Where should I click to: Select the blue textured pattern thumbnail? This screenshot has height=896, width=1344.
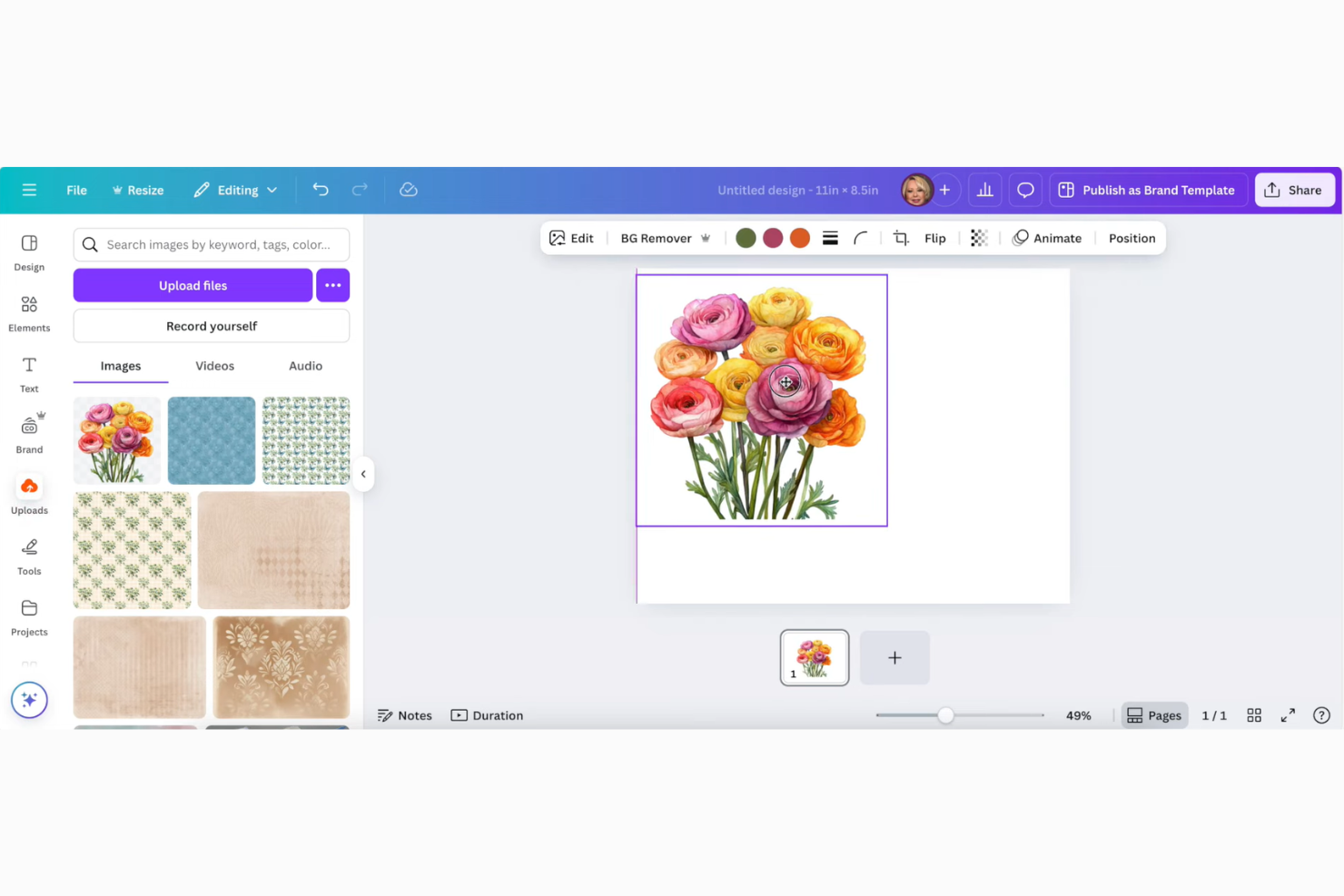pos(212,440)
